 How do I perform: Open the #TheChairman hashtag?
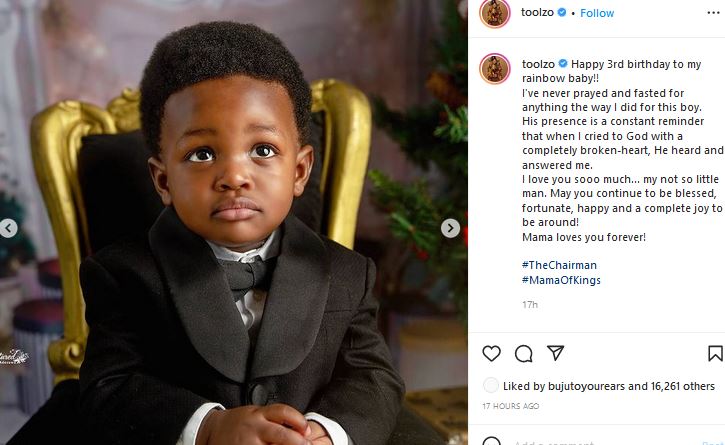click(559, 265)
